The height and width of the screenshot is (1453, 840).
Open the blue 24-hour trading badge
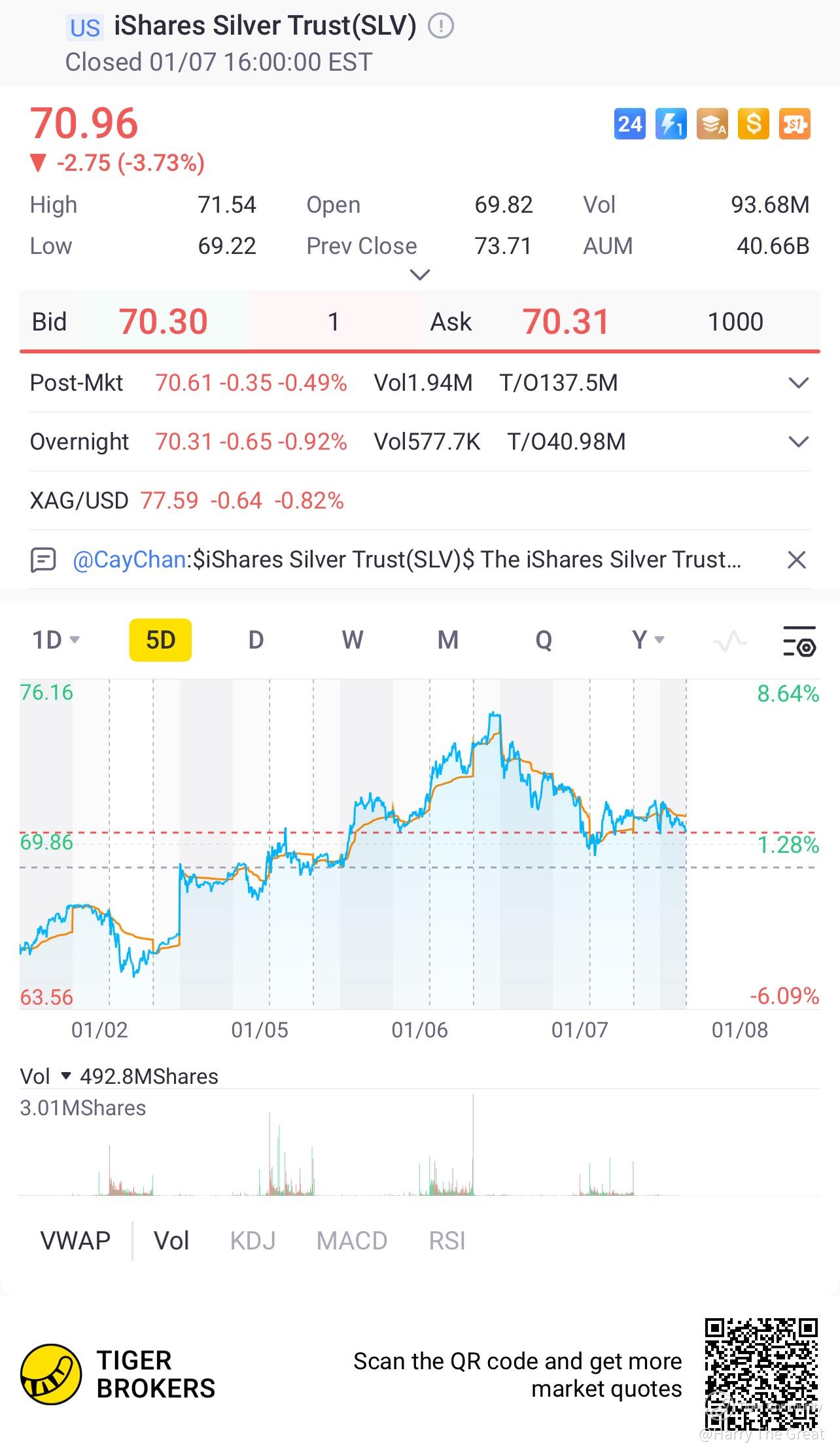[629, 124]
